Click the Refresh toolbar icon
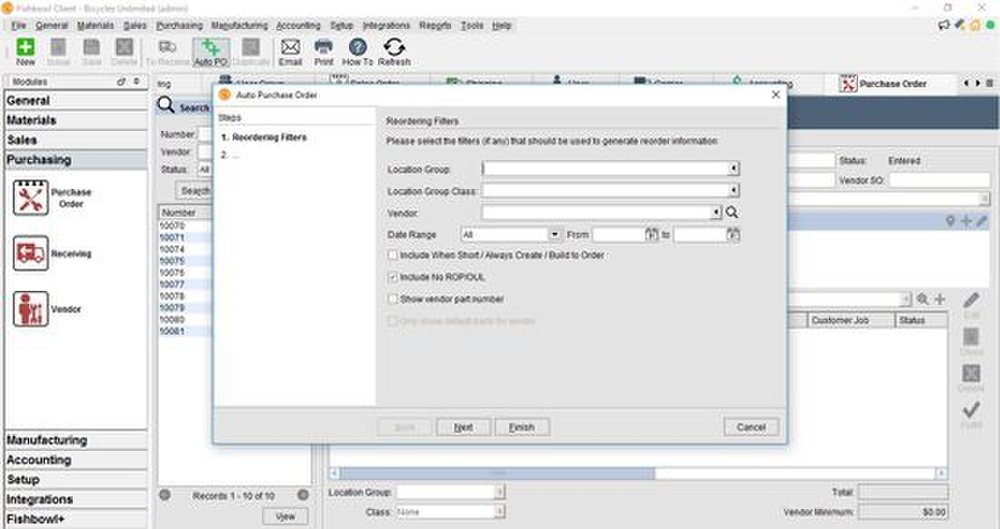Image resolution: width=1000 pixels, height=529 pixels. pos(394,52)
